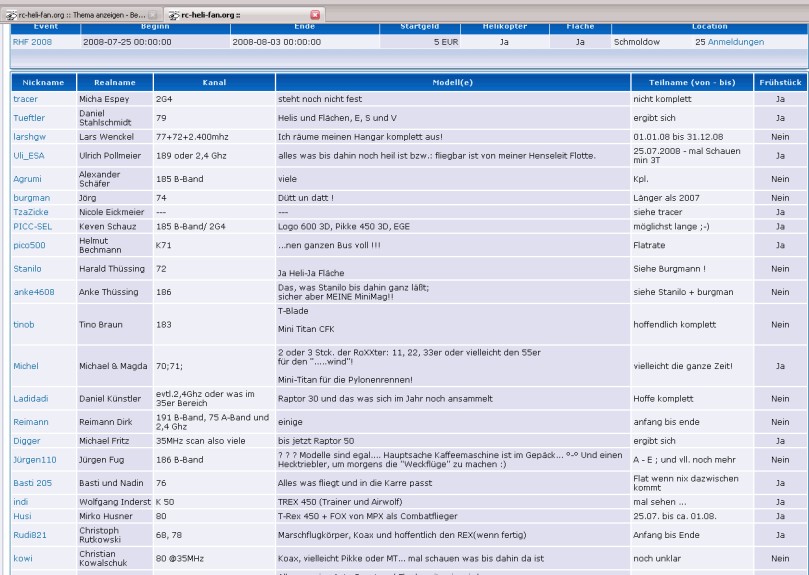The width and height of the screenshot is (809, 575).
Task: Select 'Marschflugkörper, Koax' model text
Action: point(402,535)
